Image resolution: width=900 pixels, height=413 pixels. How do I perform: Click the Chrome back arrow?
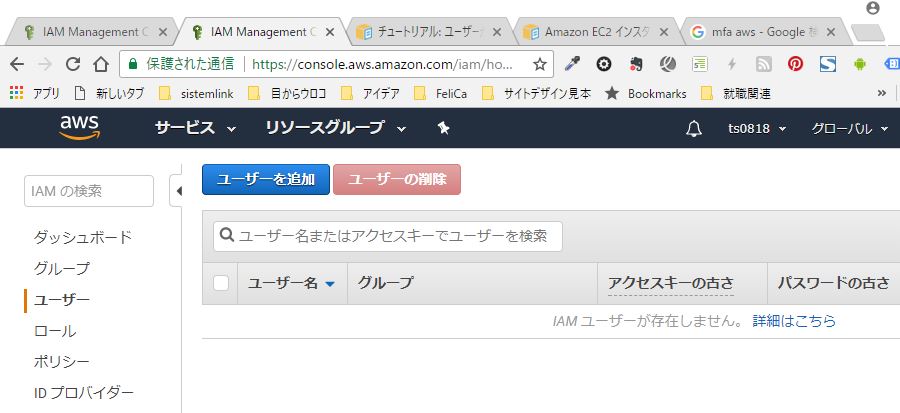click(x=17, y=64)
